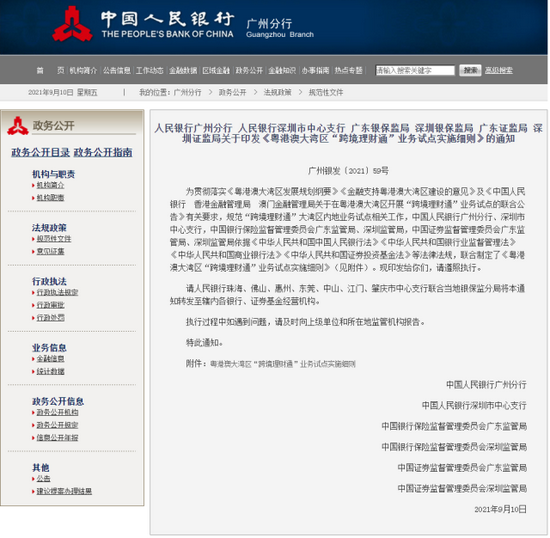The image size is (550, 538).
Task: Open the 规范性文件 sidebar link
Action: [54, 239]
